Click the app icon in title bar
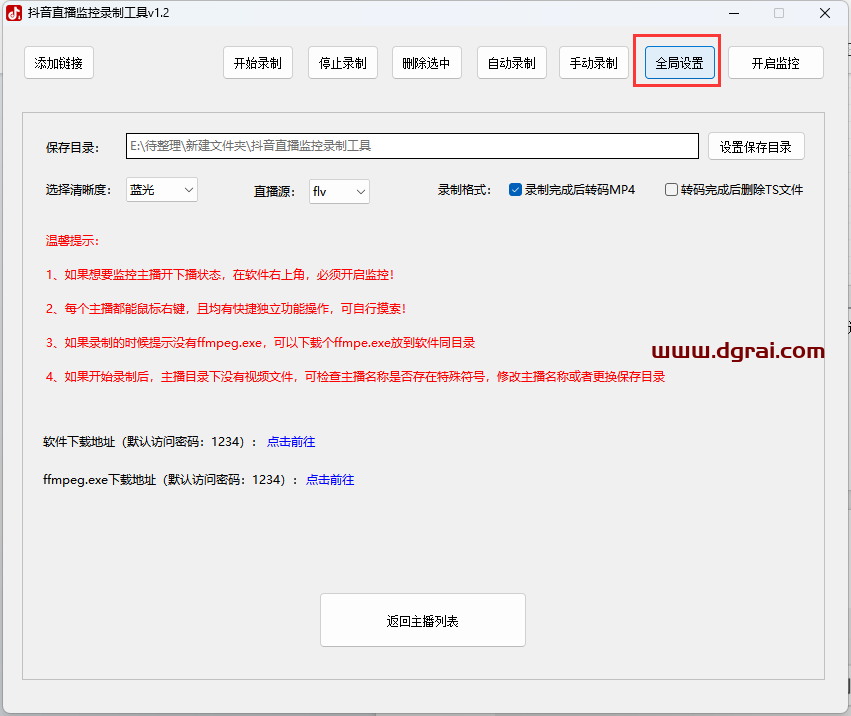The height and width of the screenshot is (716, 851). [14, 13]
